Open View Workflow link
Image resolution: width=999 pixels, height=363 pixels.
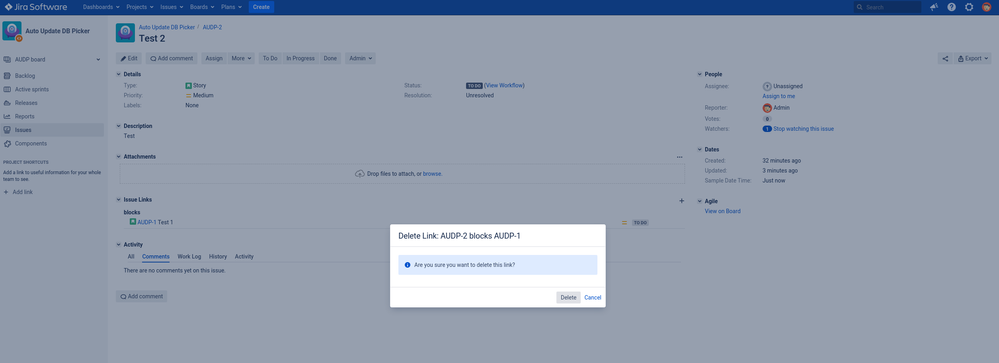(505, 85)
